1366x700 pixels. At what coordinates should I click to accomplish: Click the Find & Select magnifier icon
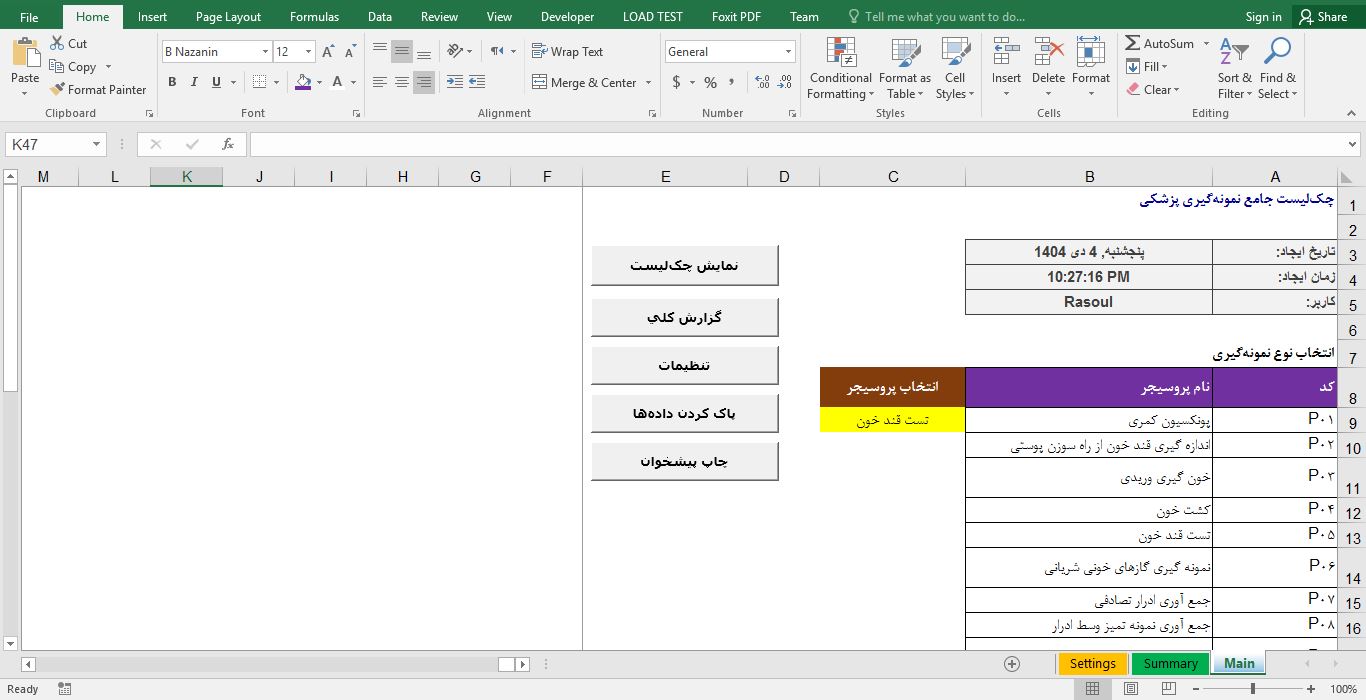click(x=1277, y=52)
